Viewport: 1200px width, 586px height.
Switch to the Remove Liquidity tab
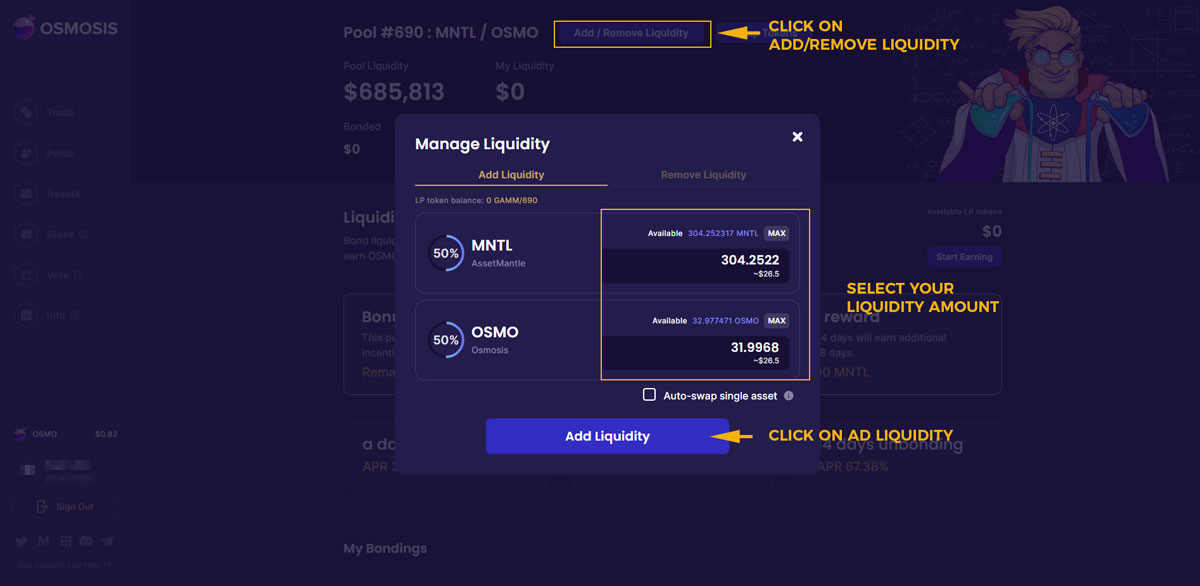(703, 175)
